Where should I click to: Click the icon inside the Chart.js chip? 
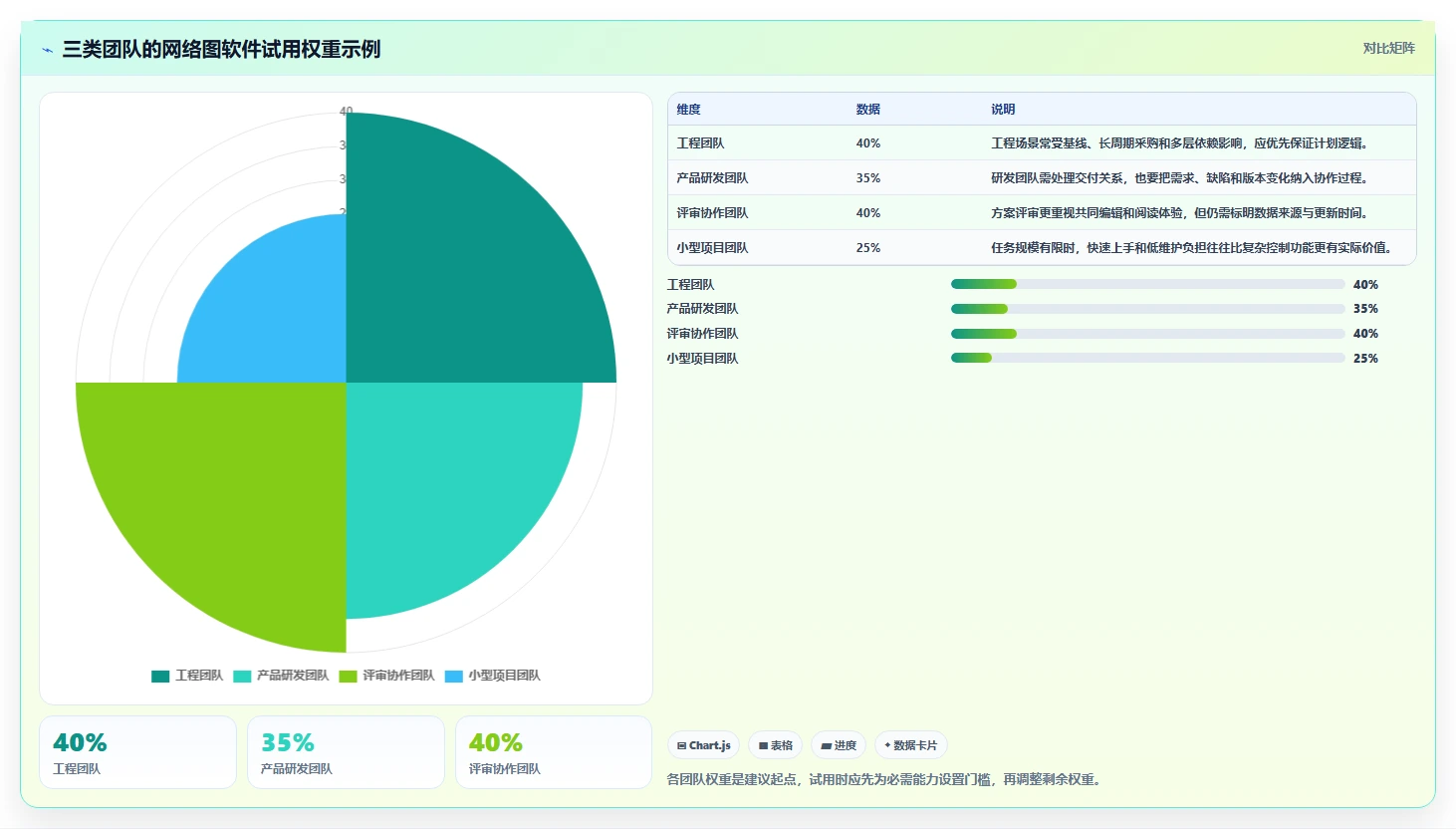(681, 745)
